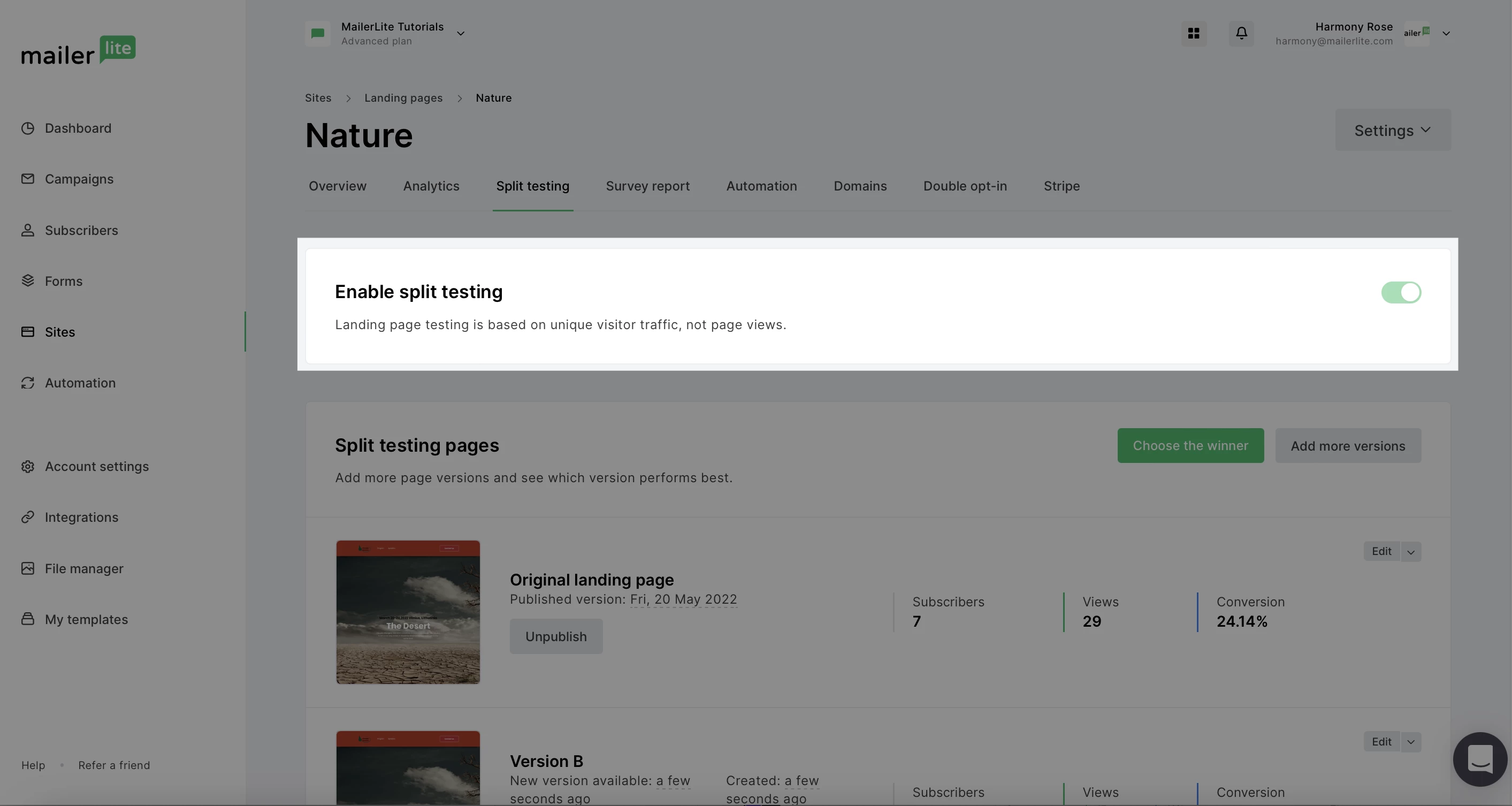
Task: Switch to the Double opt-in tab
Action: [964, 186]
